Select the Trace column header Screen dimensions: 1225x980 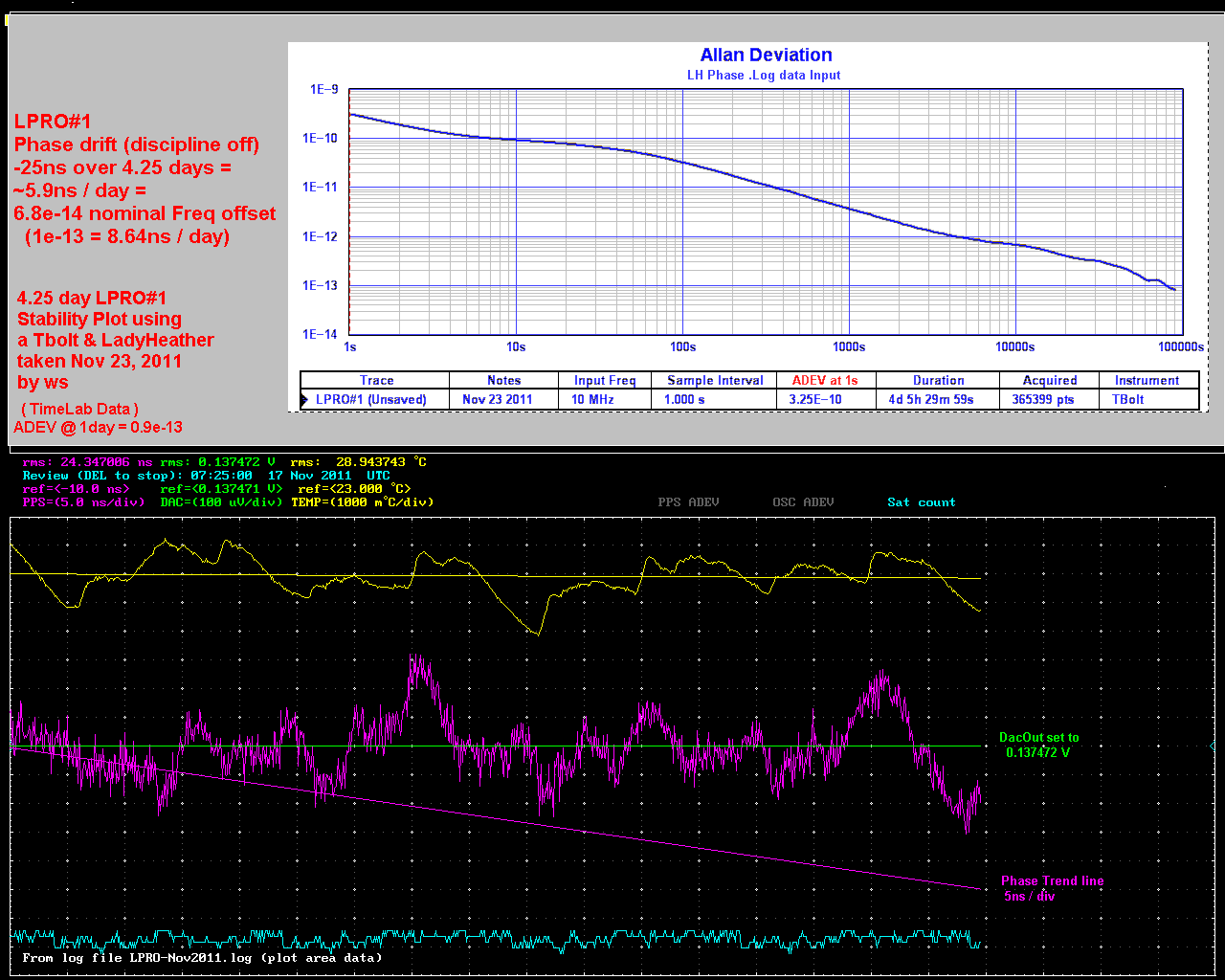point(376,381)
